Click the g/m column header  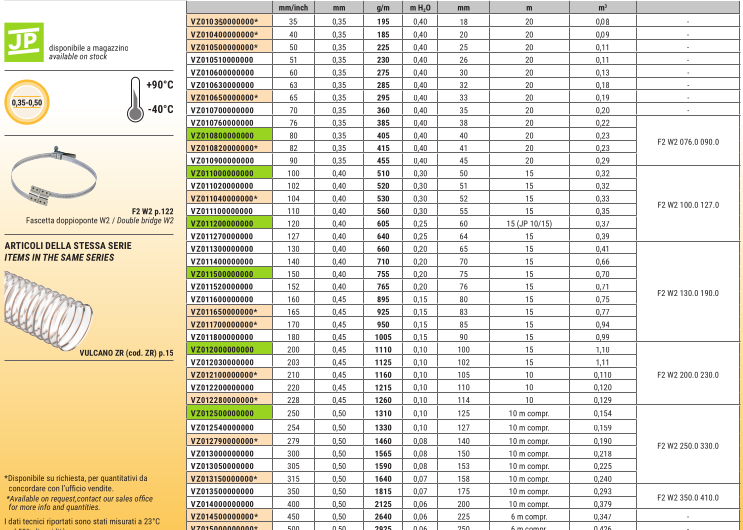pos(383,7)
